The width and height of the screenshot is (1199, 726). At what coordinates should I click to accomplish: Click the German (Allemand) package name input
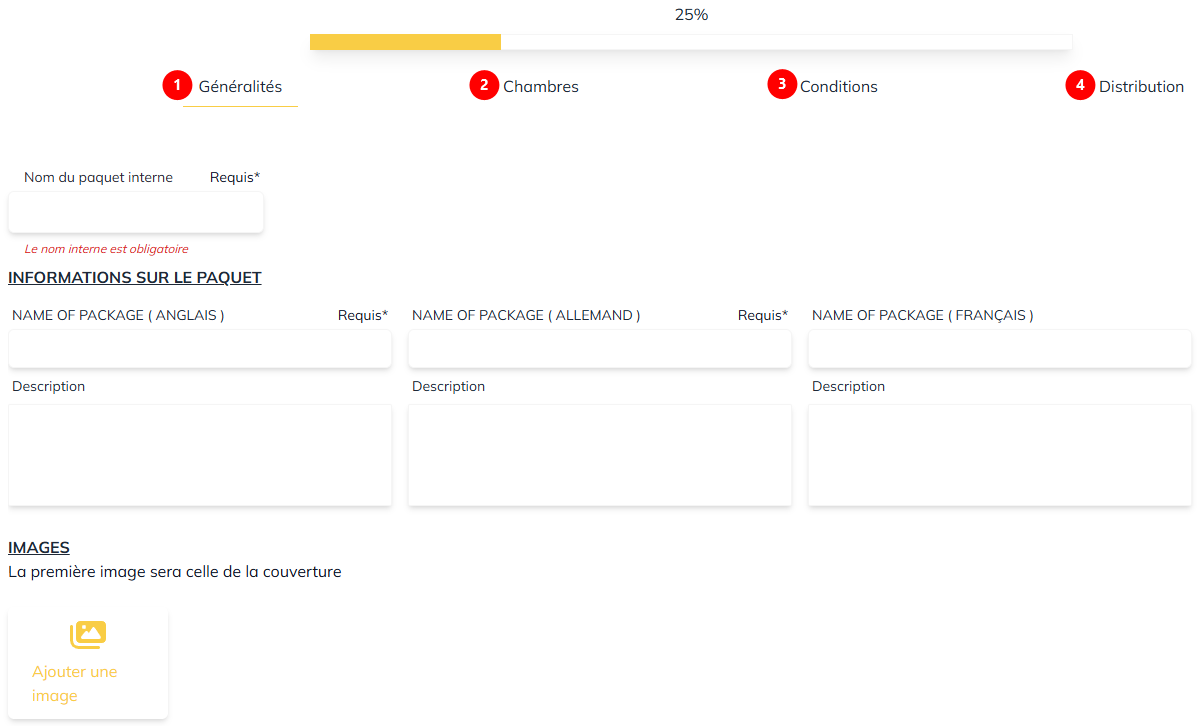click(x=600, y=349)
